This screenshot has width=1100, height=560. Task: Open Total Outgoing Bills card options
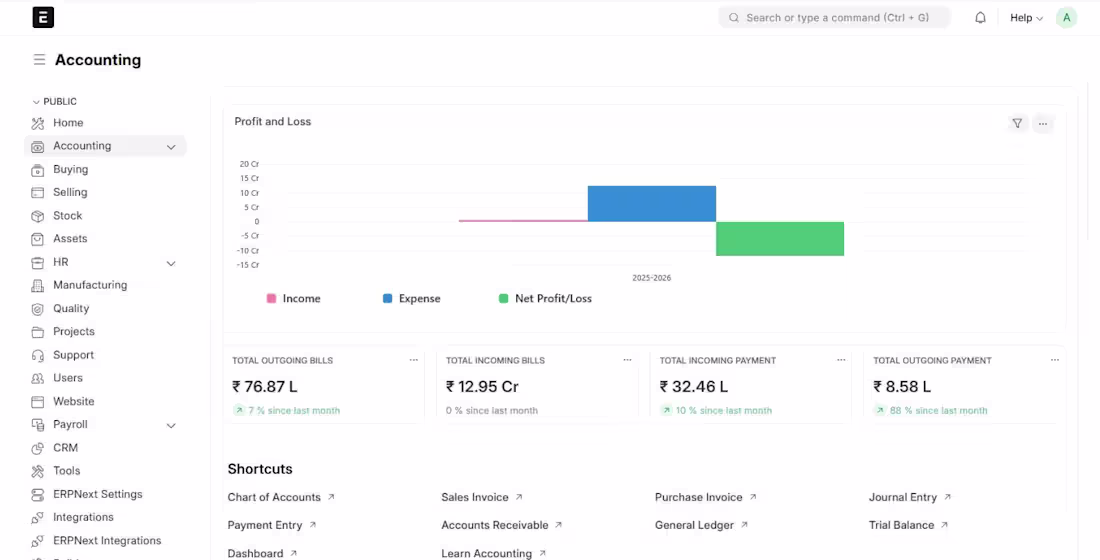point(413,360)
